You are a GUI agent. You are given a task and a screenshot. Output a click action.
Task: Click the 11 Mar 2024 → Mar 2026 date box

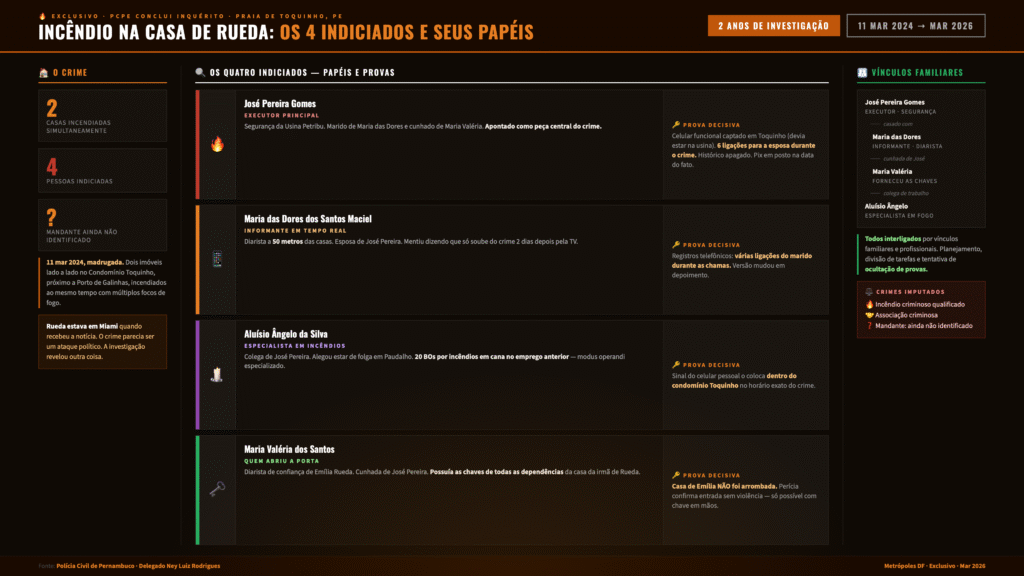pyautogui.click(x=915, y=26)
